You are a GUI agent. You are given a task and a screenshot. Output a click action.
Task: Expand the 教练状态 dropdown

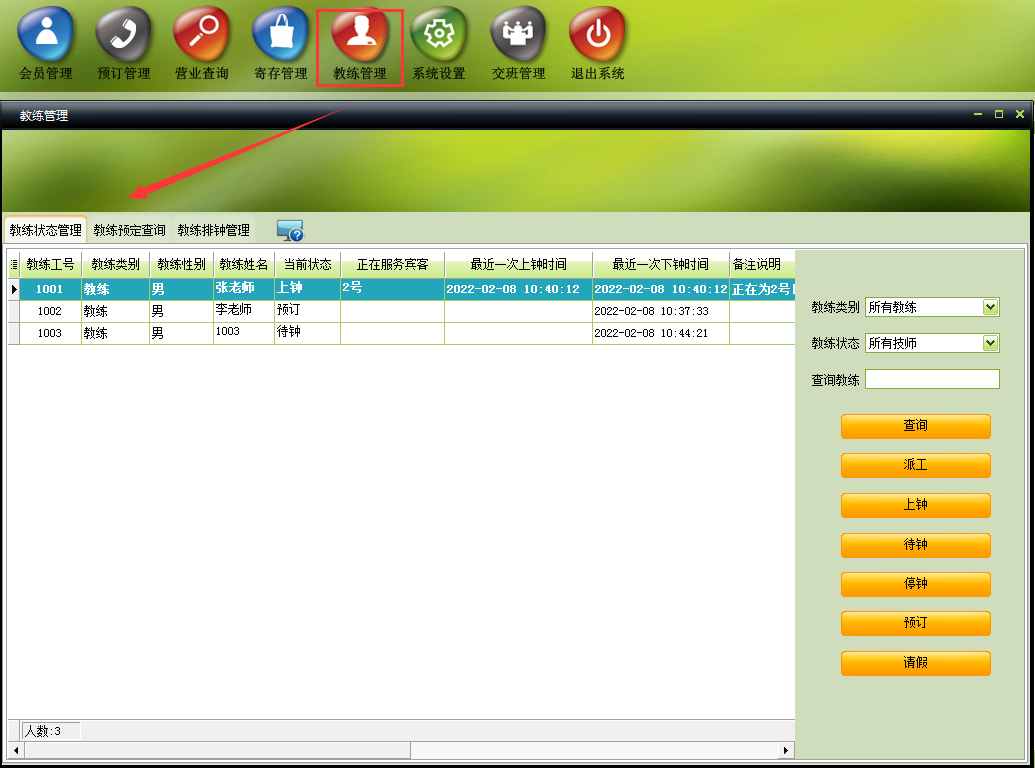[x=989, y=343]
